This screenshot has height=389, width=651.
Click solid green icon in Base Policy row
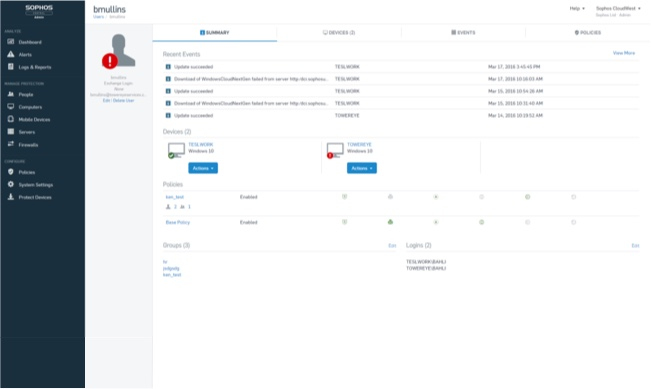click(x=390, y=222)
